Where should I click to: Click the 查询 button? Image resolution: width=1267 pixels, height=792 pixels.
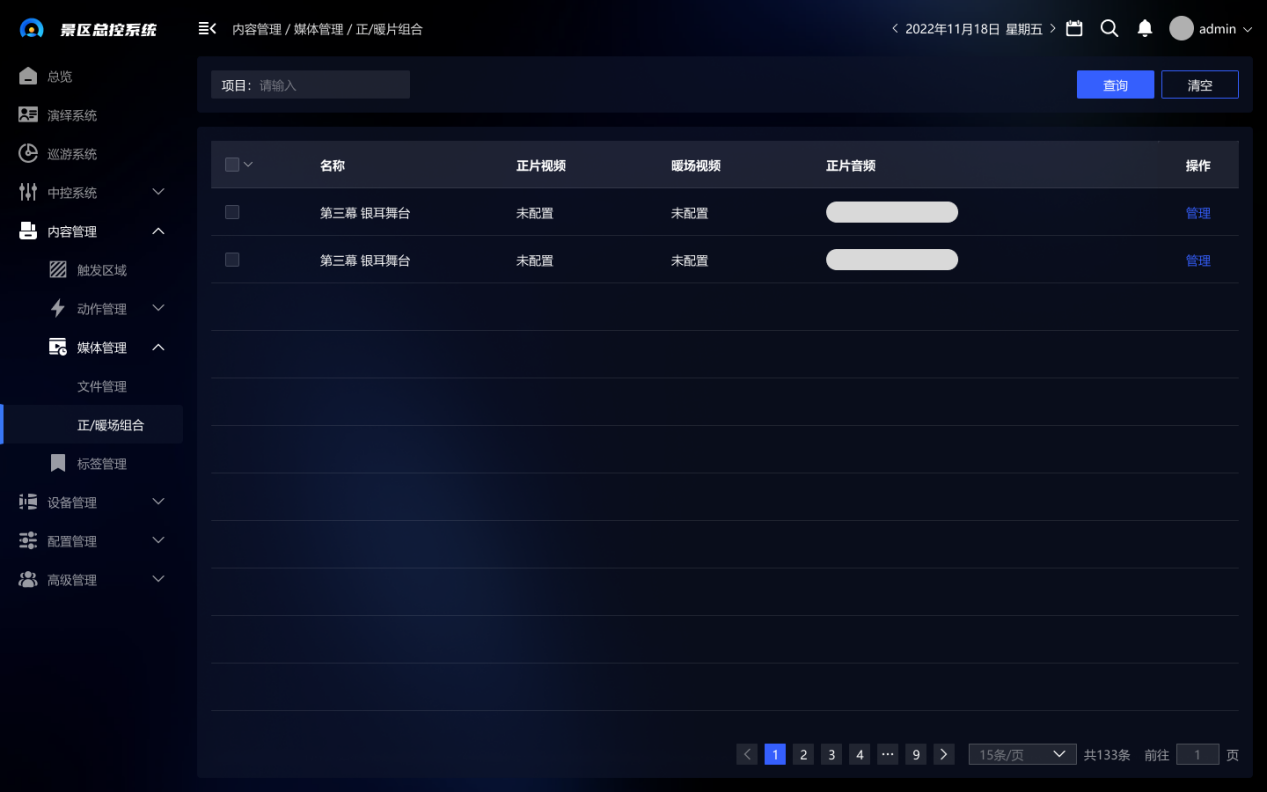point(1115,85)
